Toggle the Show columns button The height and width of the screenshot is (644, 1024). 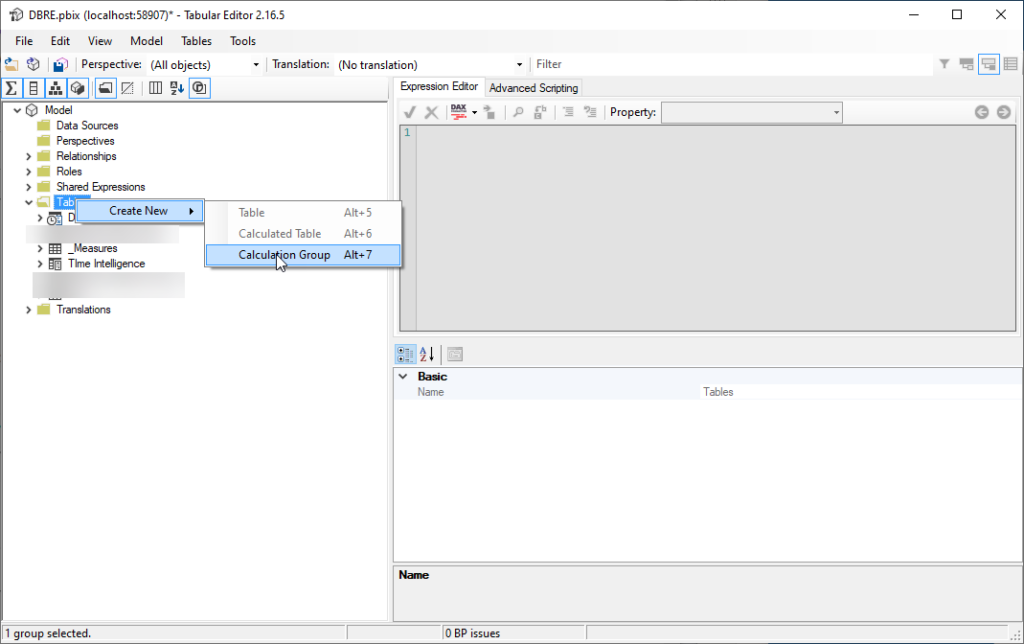click(x=33, y=88)
